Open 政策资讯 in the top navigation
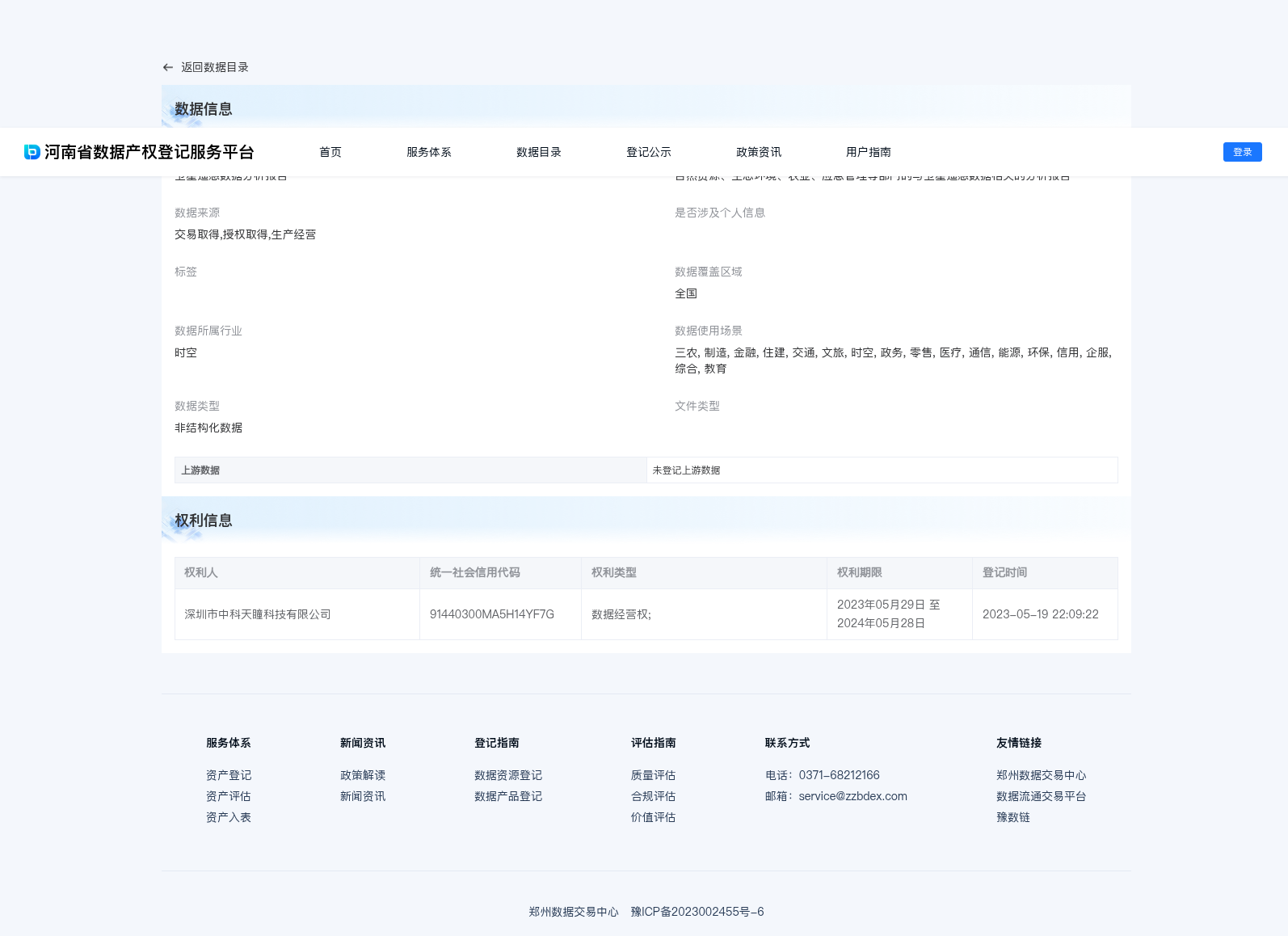The width and height of the screenshot is (1288, 936). point(759,152)
